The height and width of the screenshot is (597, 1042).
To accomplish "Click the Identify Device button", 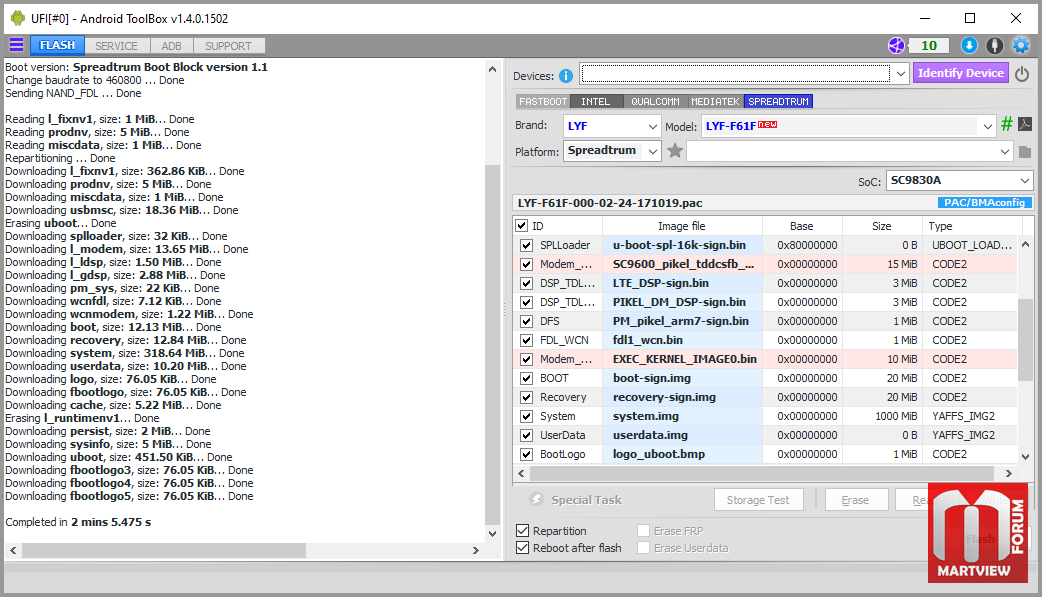I will pos(960,73).
